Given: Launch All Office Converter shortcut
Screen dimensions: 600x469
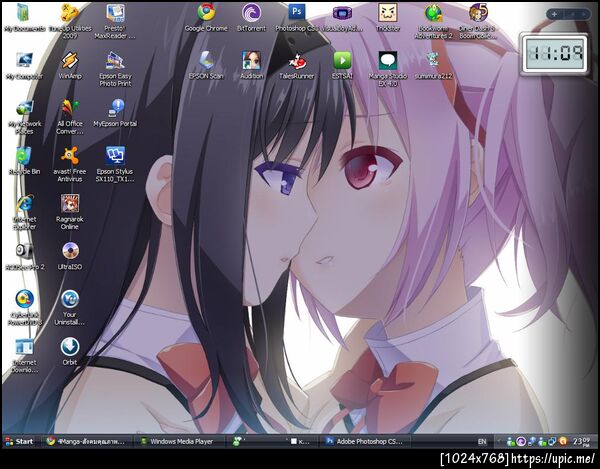Looking at the screenshot, I should (x=70, y=117).
